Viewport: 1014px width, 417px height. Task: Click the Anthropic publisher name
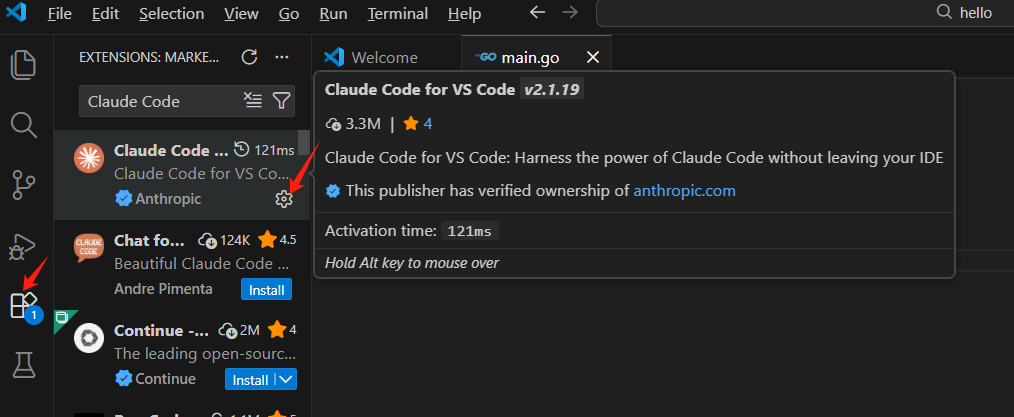tap(168, 199)
